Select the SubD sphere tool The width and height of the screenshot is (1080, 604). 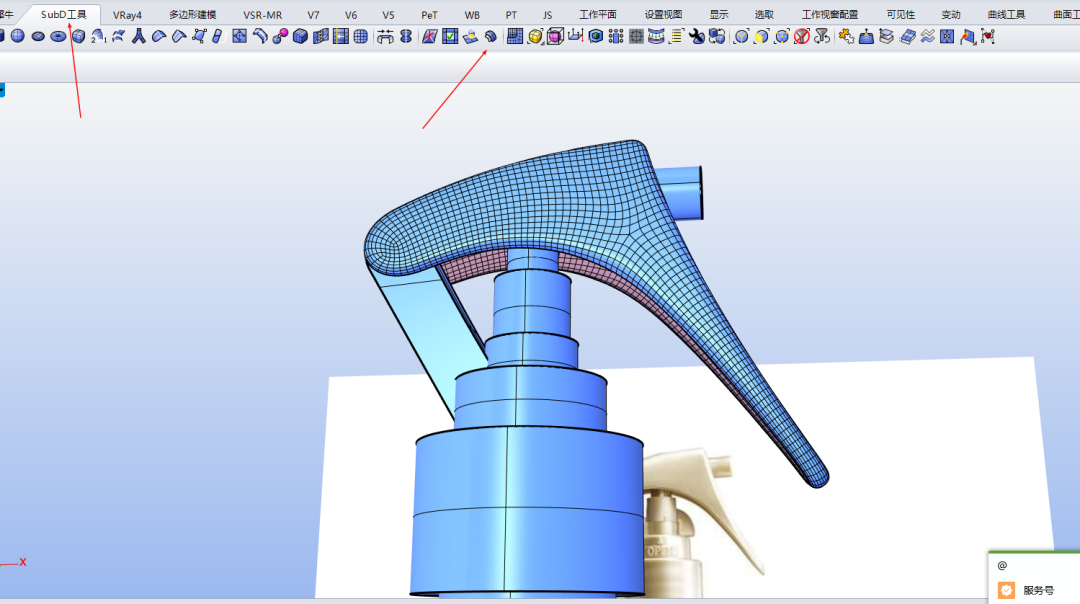coord(18,37)
